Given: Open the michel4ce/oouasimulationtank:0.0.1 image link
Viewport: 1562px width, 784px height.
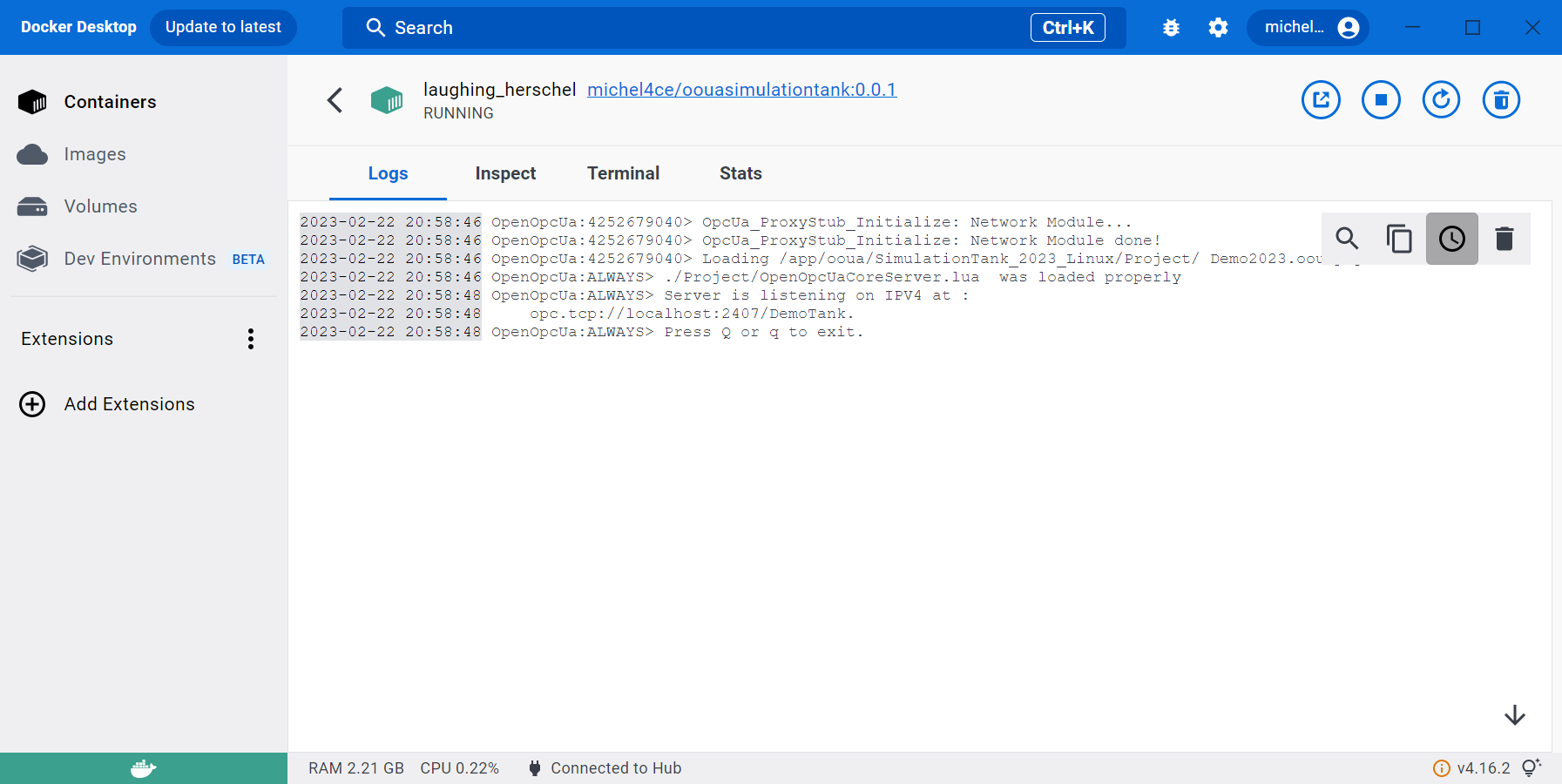Looking at the screenshot, I should coord(741,90).
